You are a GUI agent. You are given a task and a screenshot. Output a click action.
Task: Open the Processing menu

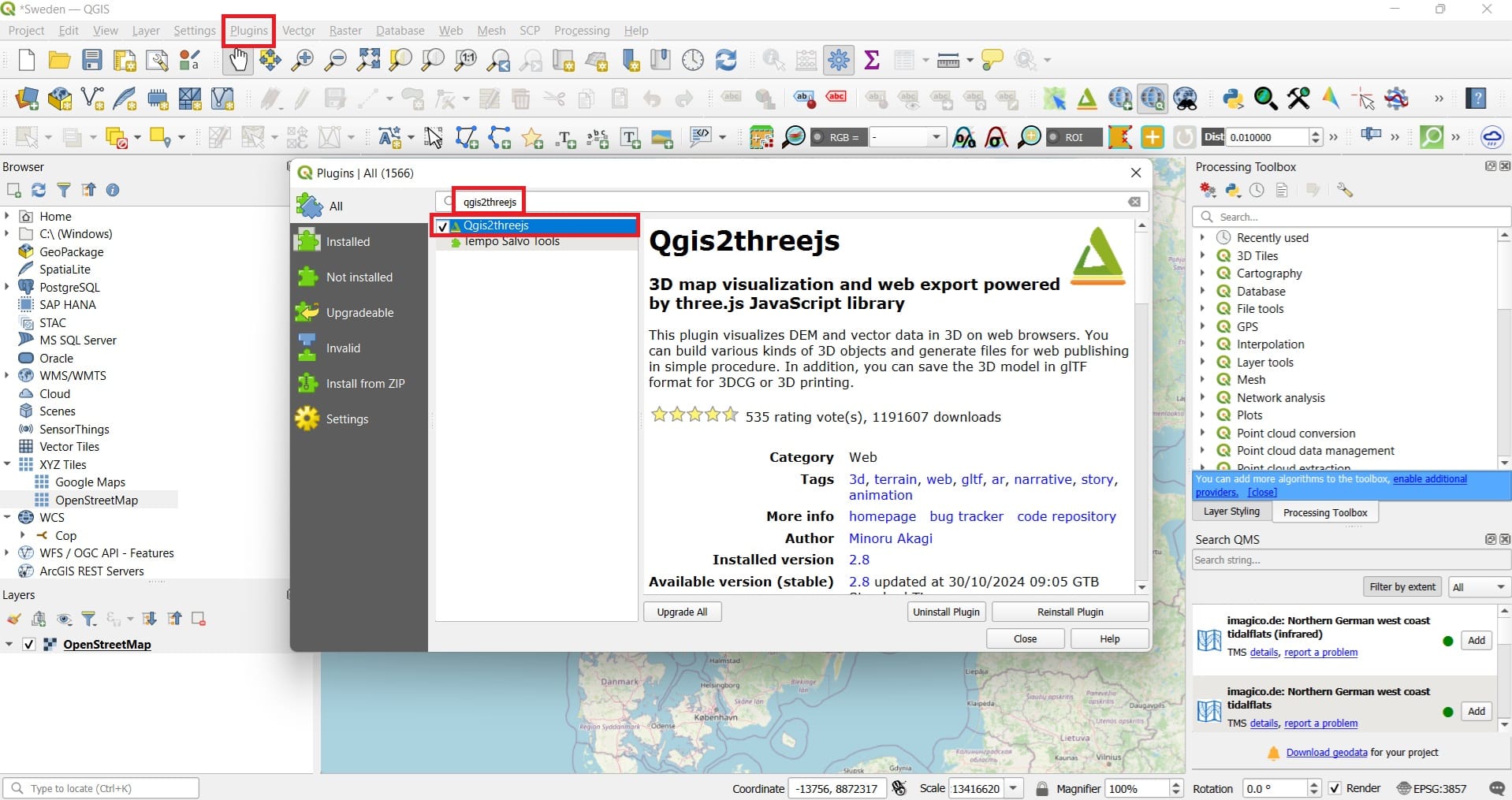[x=582, y=31]
